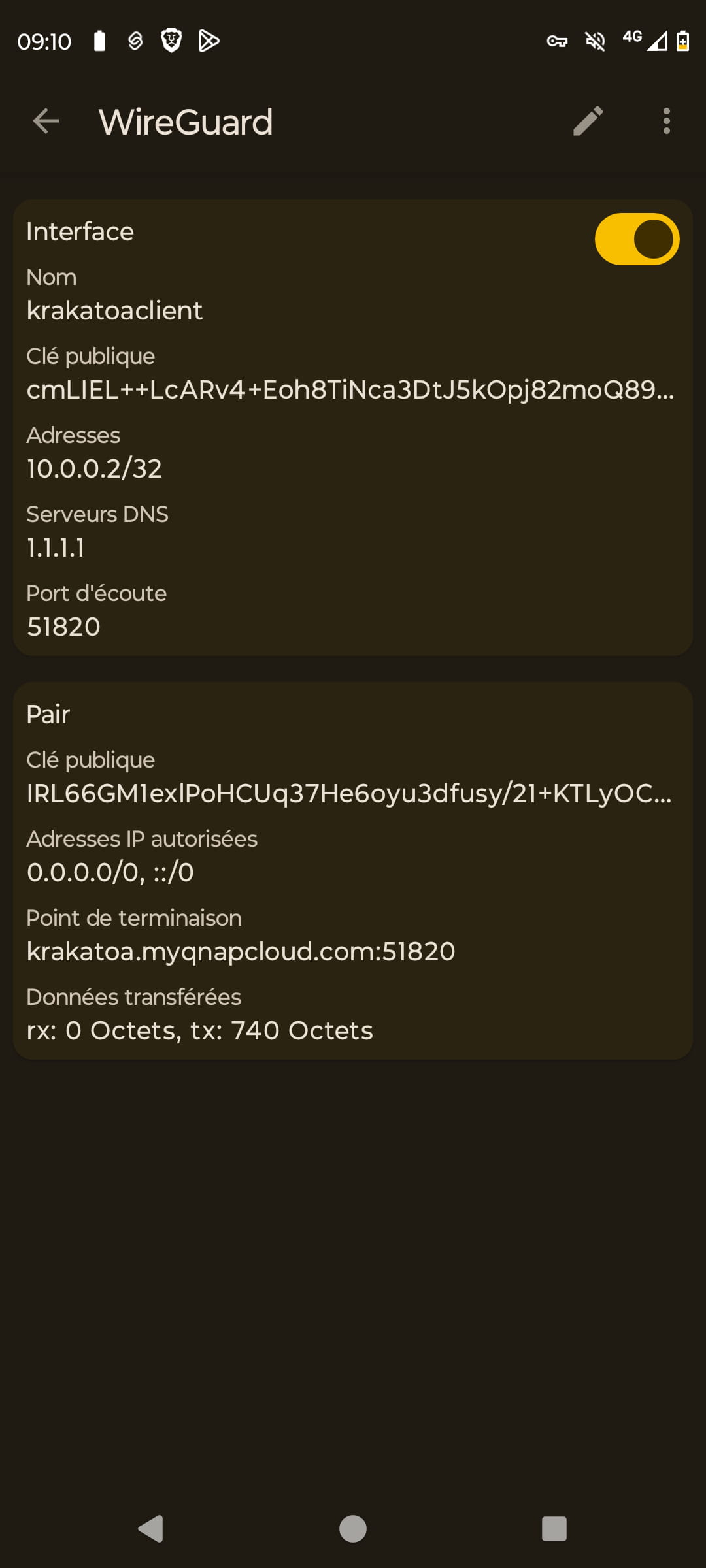Tap DNS server value 1.1.1.1

(56, 547)
